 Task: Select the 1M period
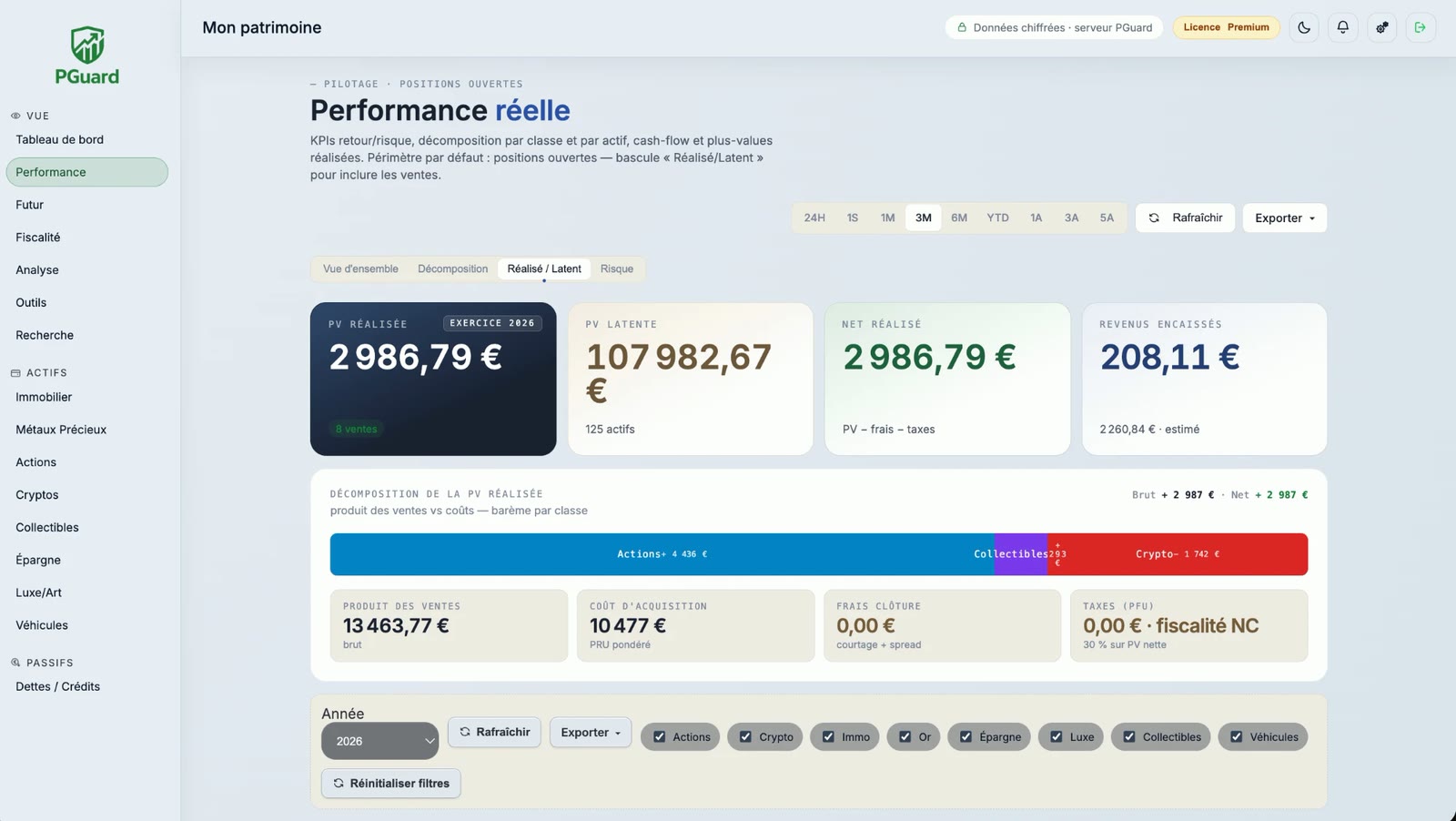(887, 218)
